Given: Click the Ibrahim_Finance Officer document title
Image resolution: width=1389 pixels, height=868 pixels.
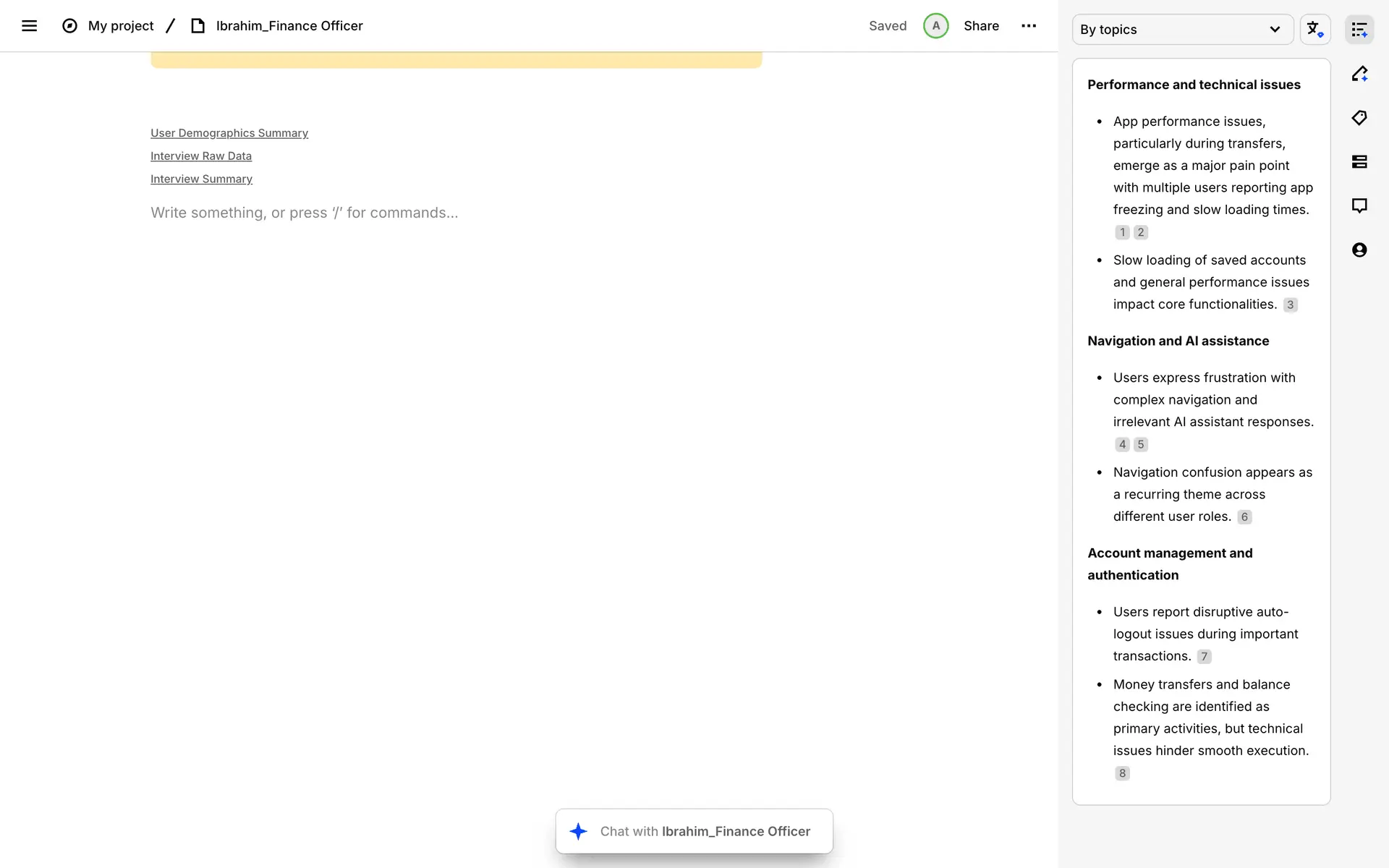Looking at the screenshot, I should pos(289,26).
